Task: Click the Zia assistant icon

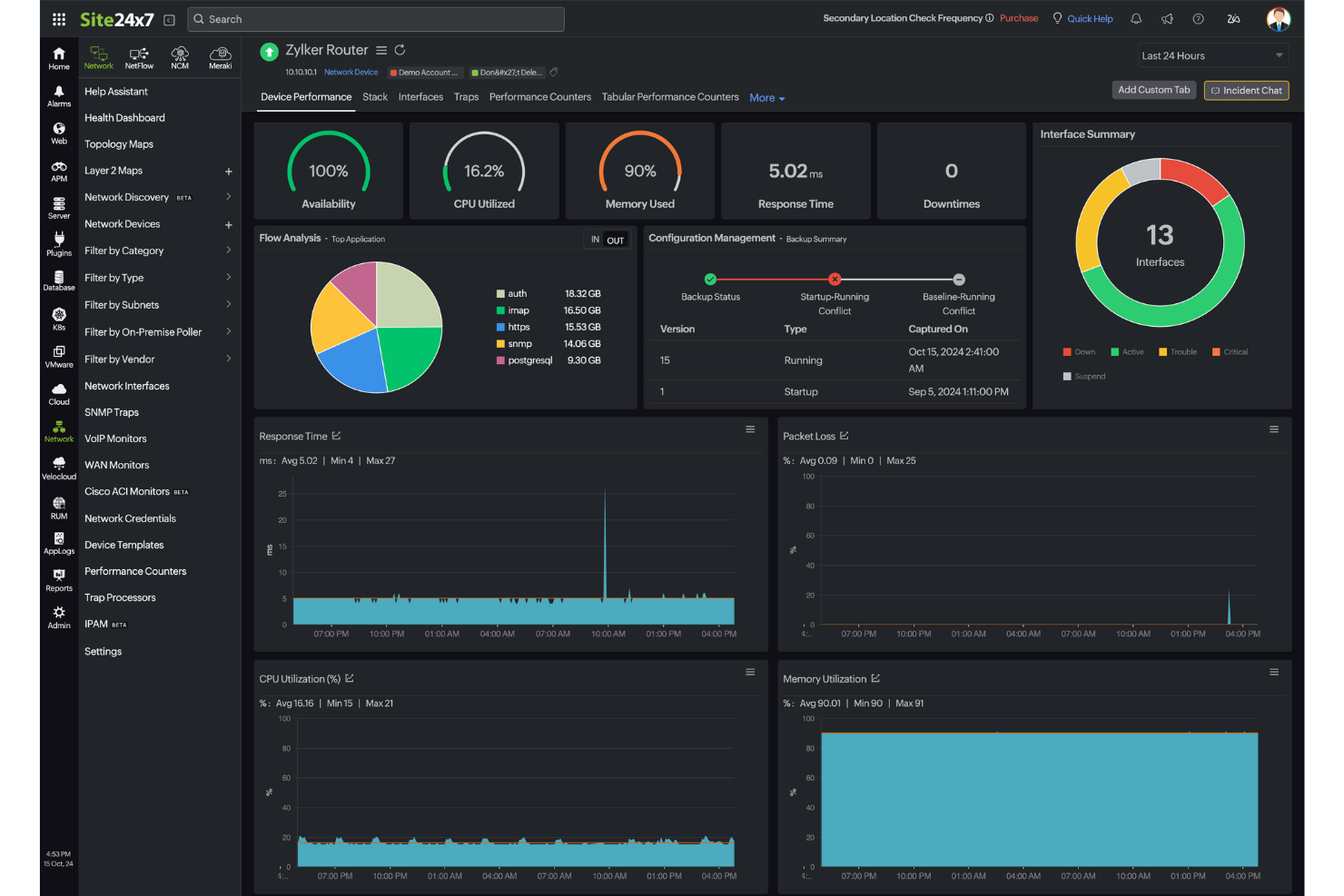Action: pos(1233,18)
